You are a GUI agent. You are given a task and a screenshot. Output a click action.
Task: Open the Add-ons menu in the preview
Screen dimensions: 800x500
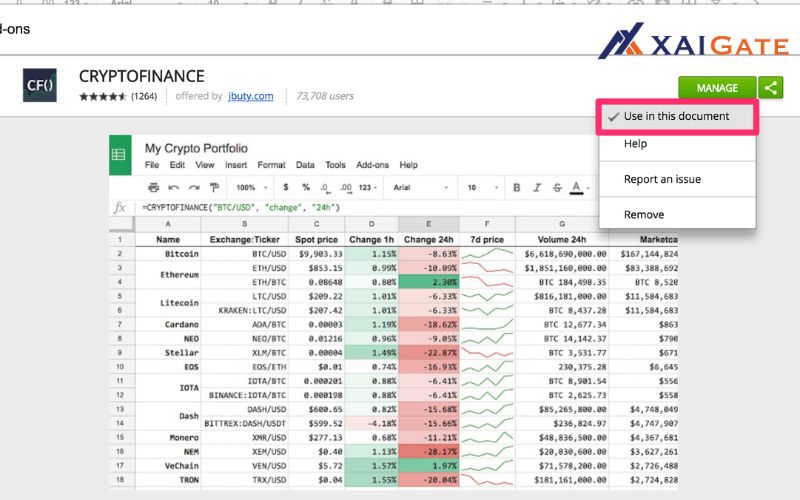[372, 165]
